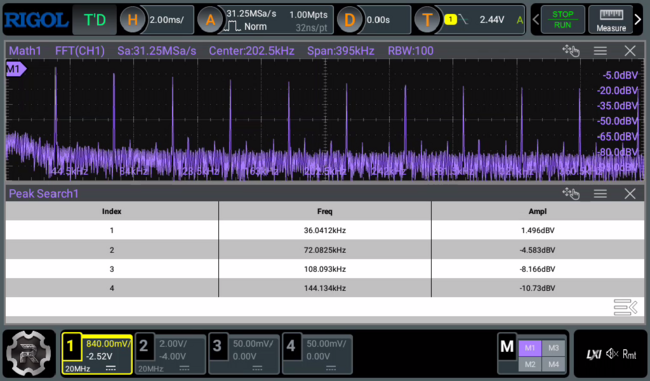Viewport: 650px width, 381px height.
Task: Click the Center:202.5kHz label
Action: point(251,51)
